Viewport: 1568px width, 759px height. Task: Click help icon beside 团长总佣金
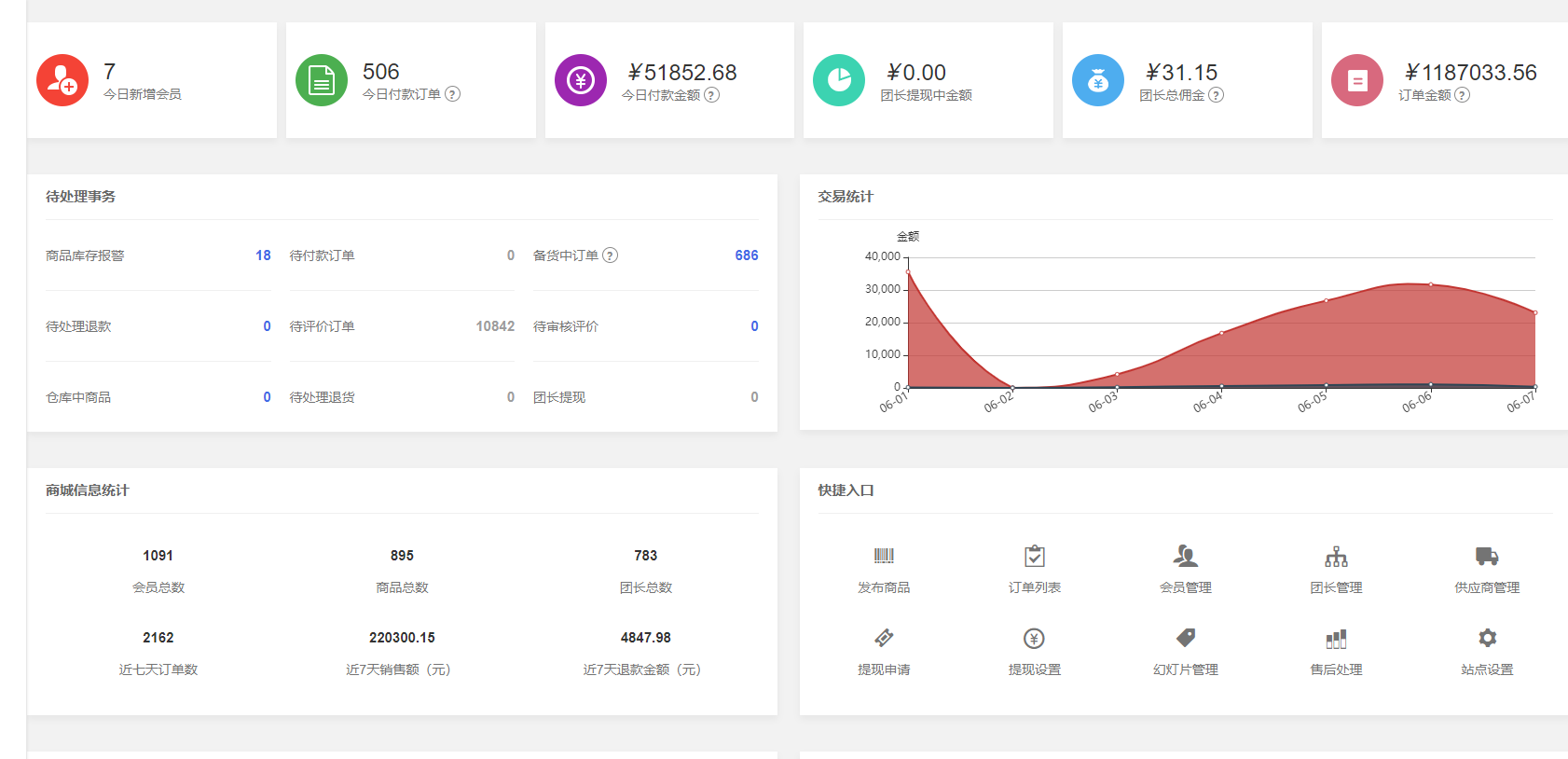click(1216, 95)
